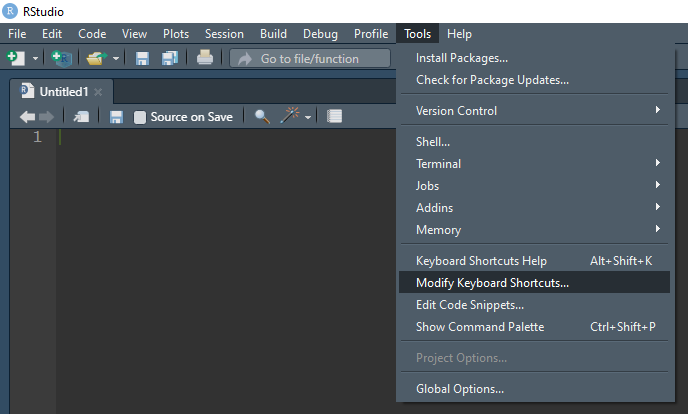
Task: Click the RStudio logo in title bar
Action: click(10, 11)
